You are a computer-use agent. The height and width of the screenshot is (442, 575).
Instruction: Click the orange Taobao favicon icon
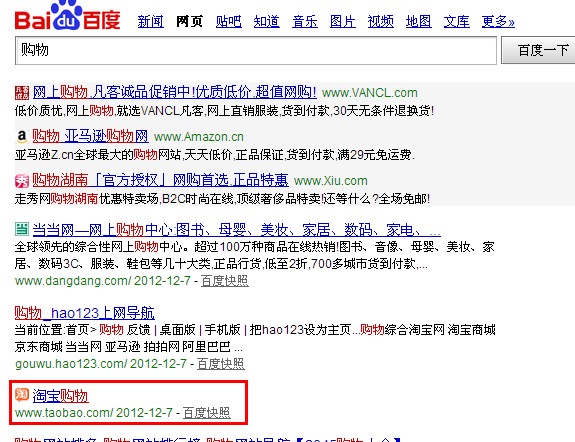tap(22, 395)
